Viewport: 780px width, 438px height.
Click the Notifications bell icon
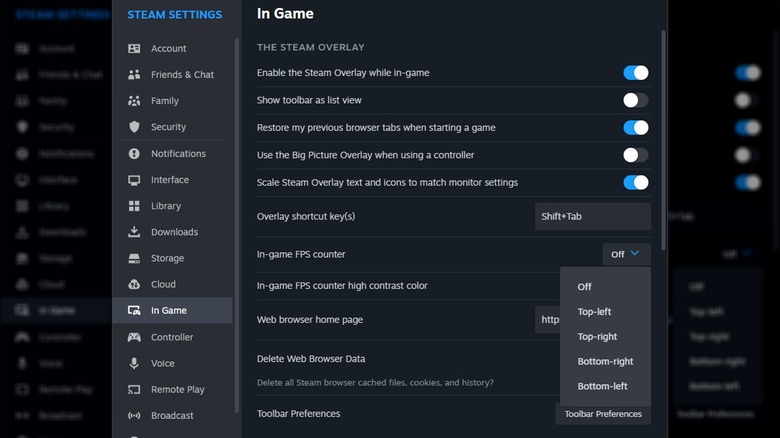(x=134, y=154)
